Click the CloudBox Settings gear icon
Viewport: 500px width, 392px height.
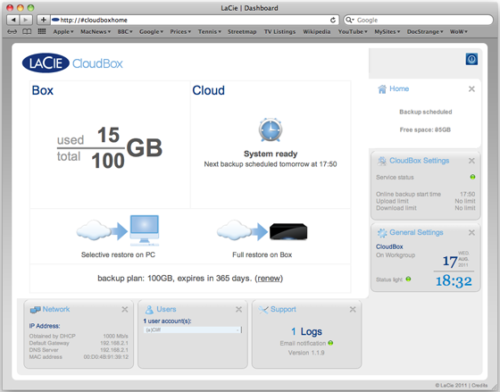(382, 161)
